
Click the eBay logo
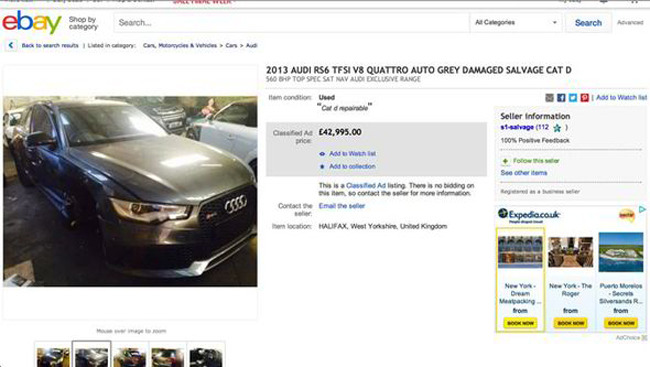coord(32,22)
